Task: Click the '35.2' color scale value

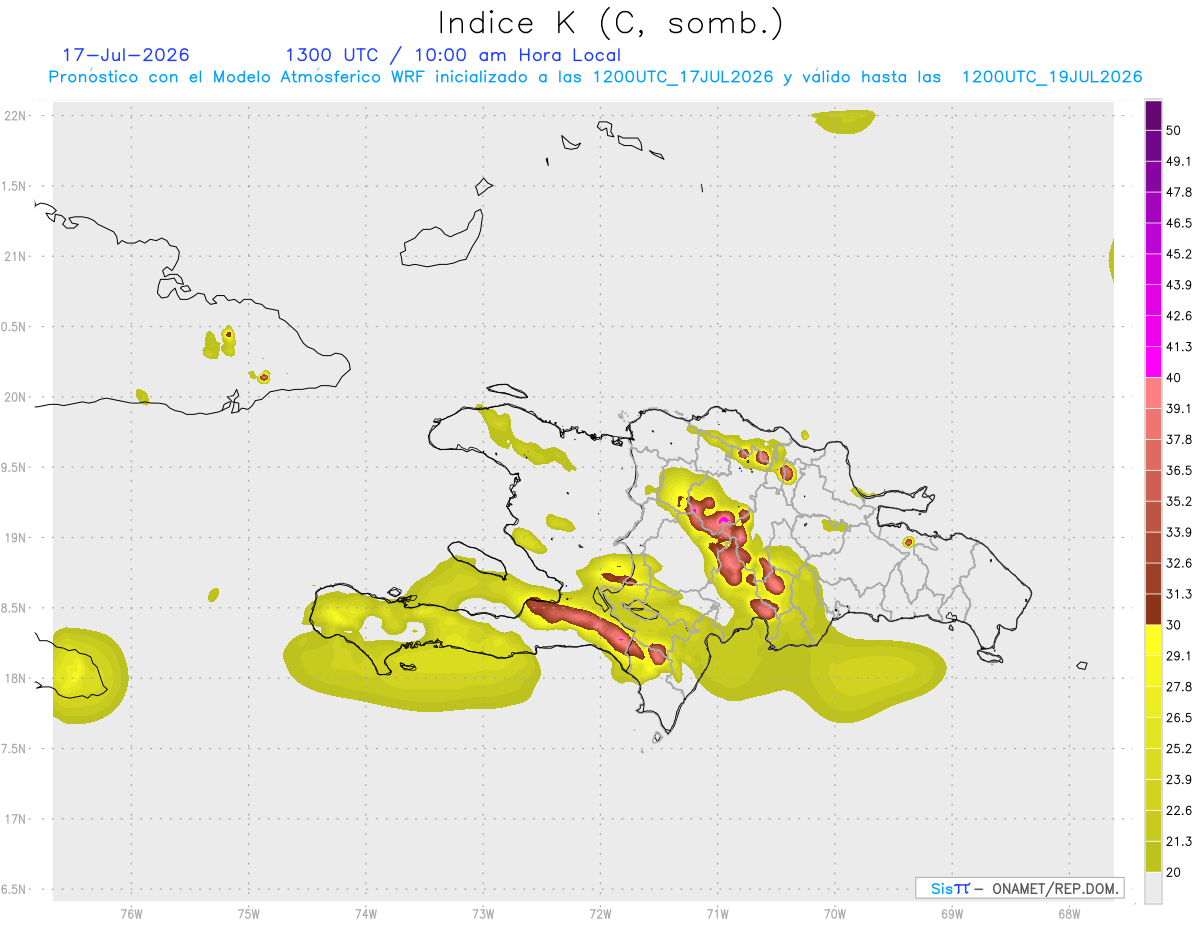Action: [1179, 501]
